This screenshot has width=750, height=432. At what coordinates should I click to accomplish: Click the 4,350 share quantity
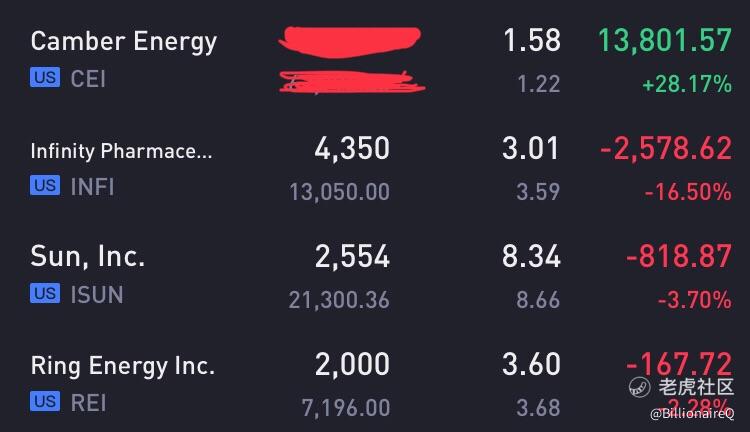[x=352, y=148]
